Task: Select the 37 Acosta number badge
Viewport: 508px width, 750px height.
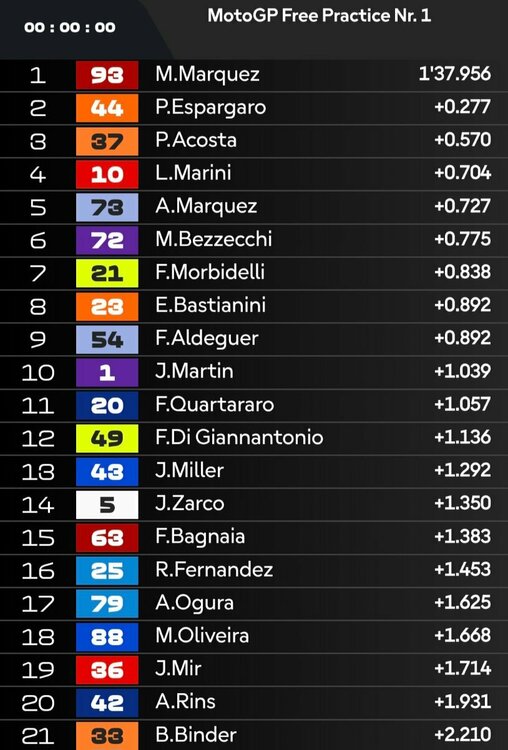Action: tap(107, 141)
